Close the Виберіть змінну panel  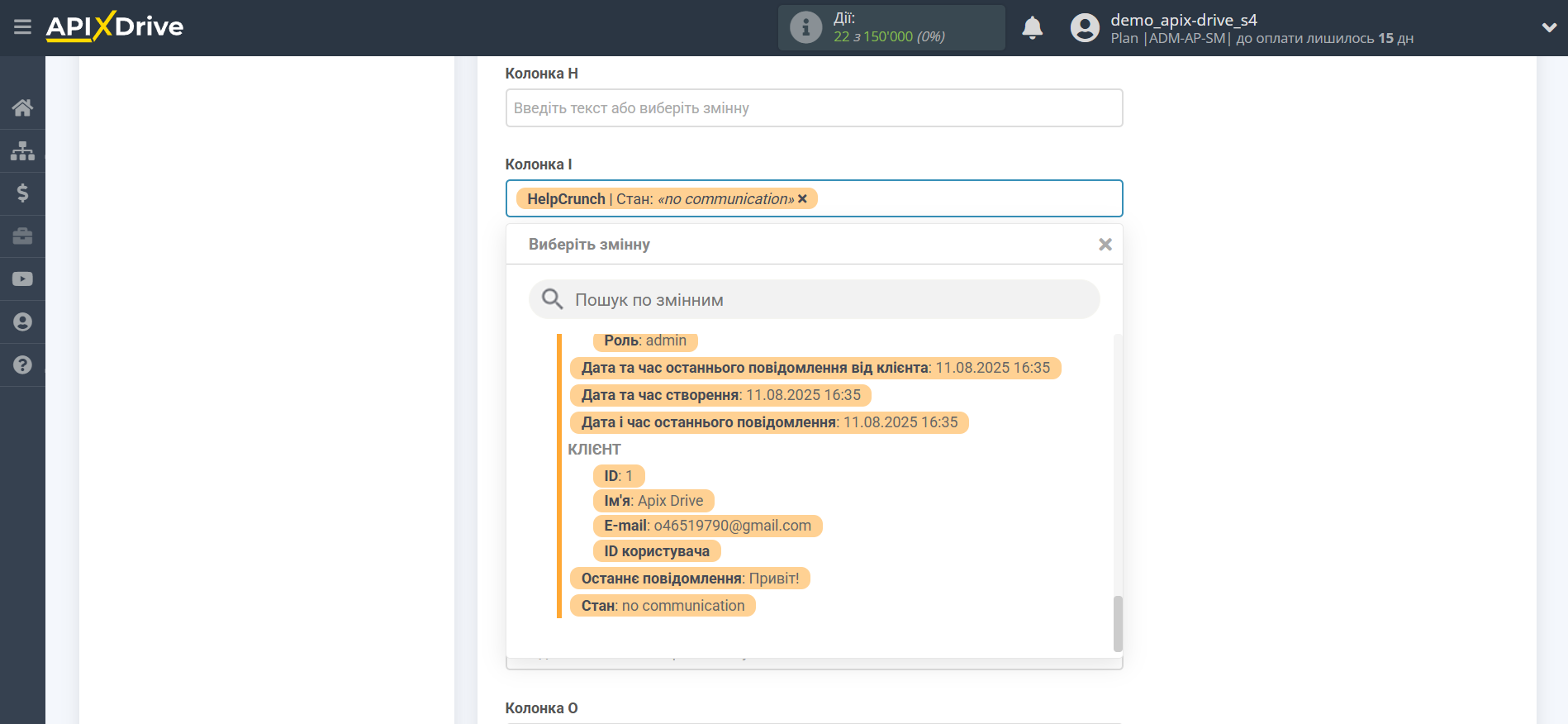point(1105,245)
